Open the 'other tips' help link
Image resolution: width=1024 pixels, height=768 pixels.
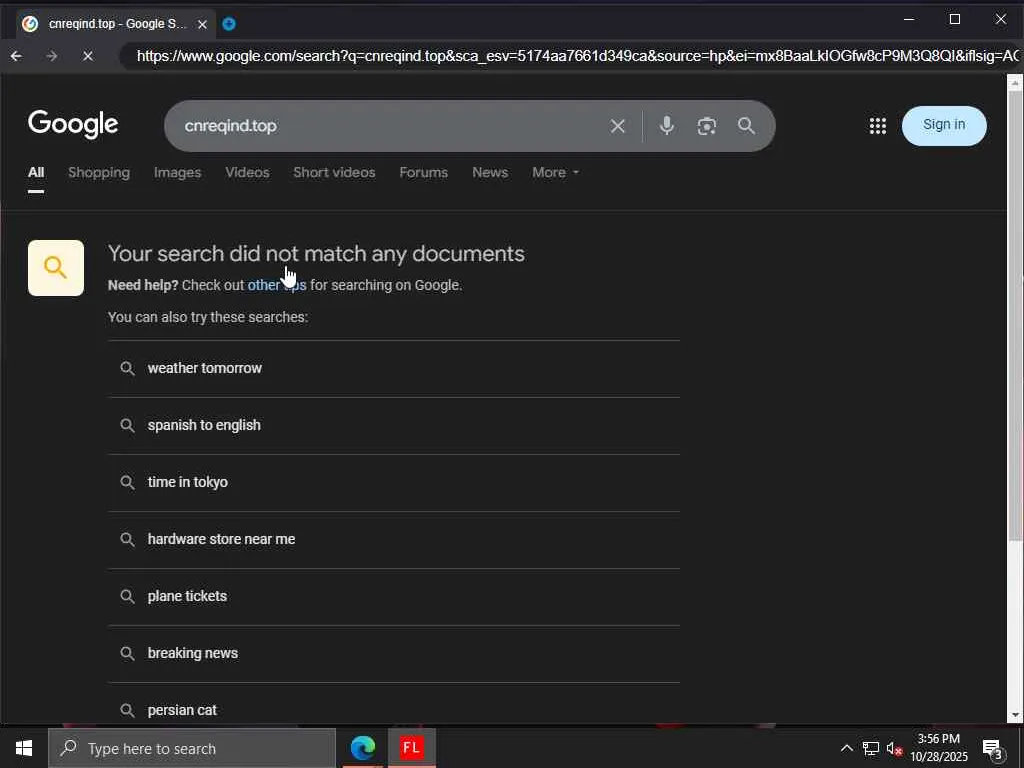(x=277, y=285)
